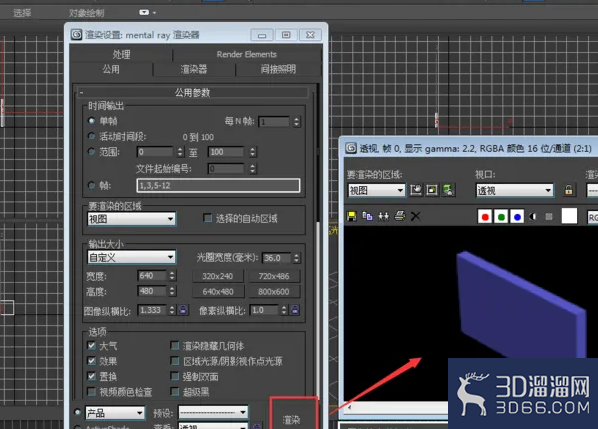
Task: Click the auto region selected icon
Action: [x=432, y=190]
